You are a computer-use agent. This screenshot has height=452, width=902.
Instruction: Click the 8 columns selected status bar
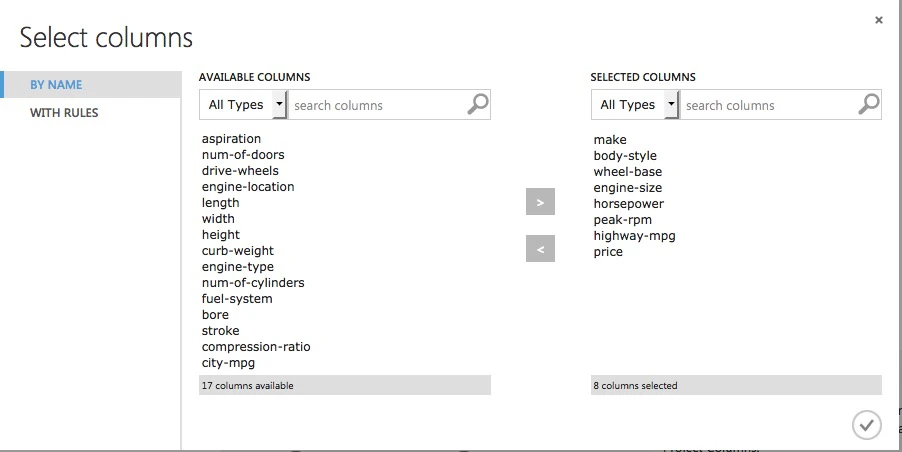click(x=736, y=385)
